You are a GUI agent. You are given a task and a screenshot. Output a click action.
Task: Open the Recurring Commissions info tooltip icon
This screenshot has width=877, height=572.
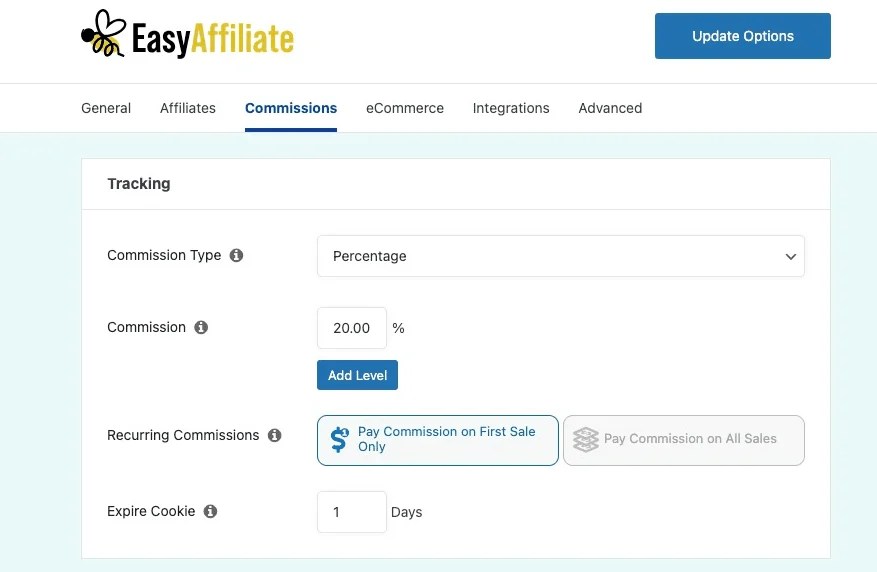tap(274, 435)
